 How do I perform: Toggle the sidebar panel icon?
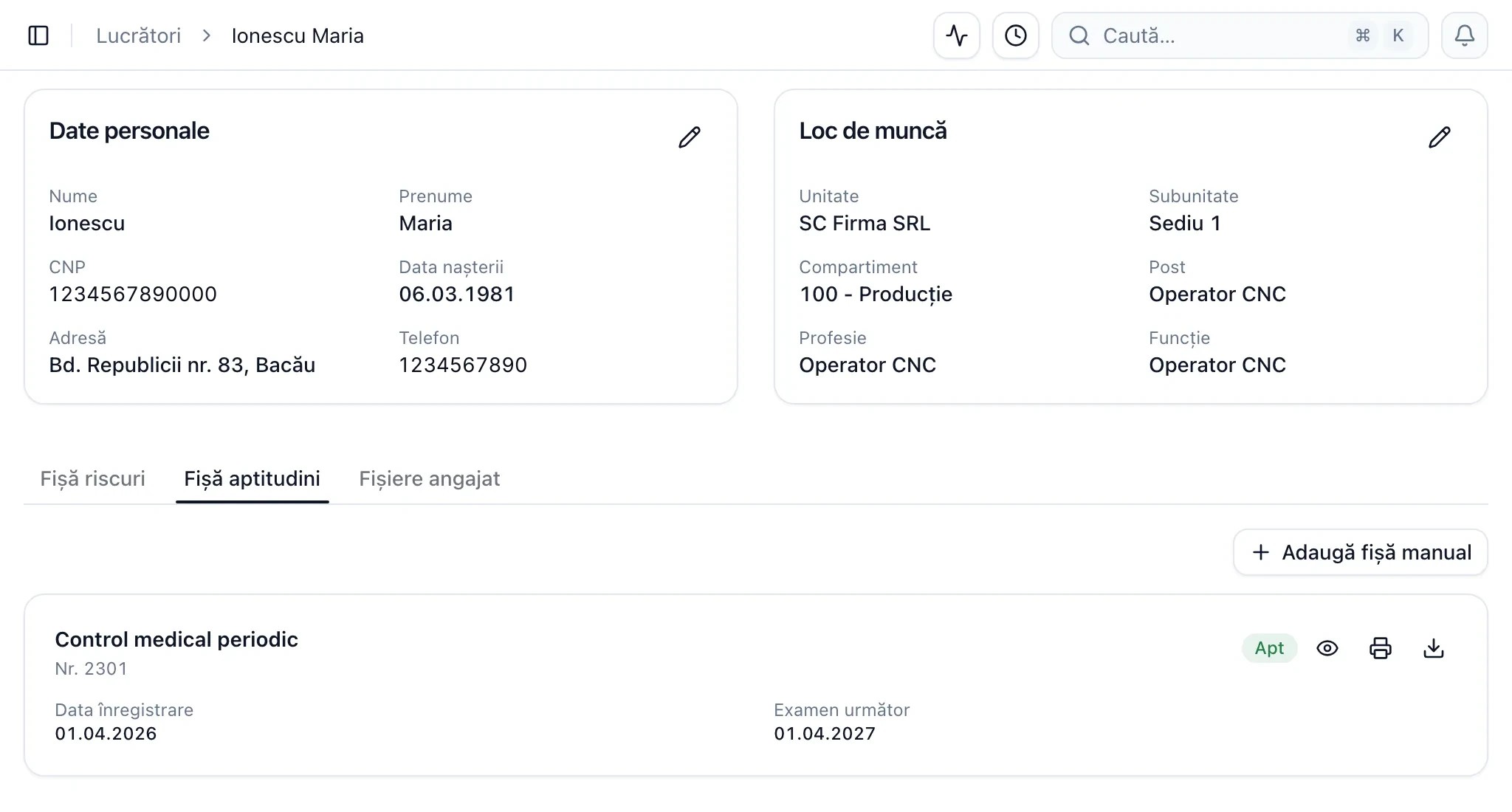pyautogui.click(x=38, y=35)
